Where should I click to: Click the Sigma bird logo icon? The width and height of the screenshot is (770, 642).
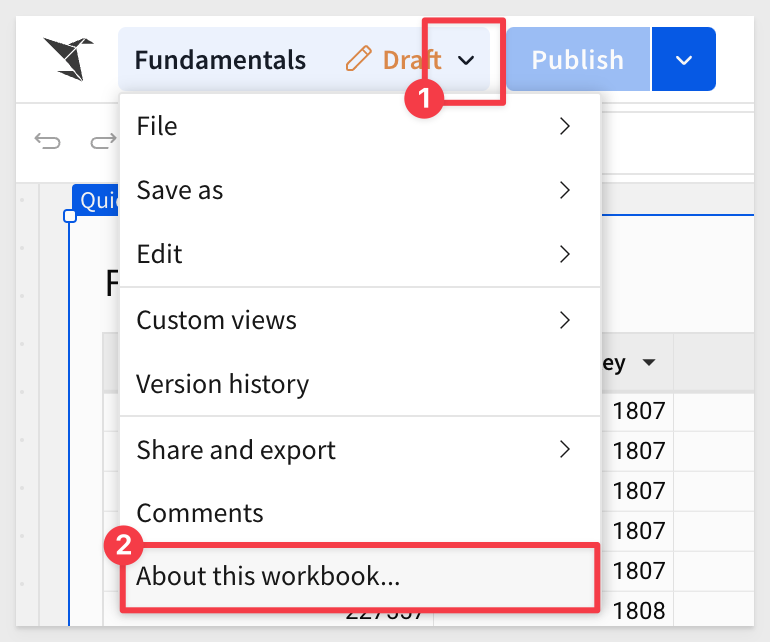point(68,58)
